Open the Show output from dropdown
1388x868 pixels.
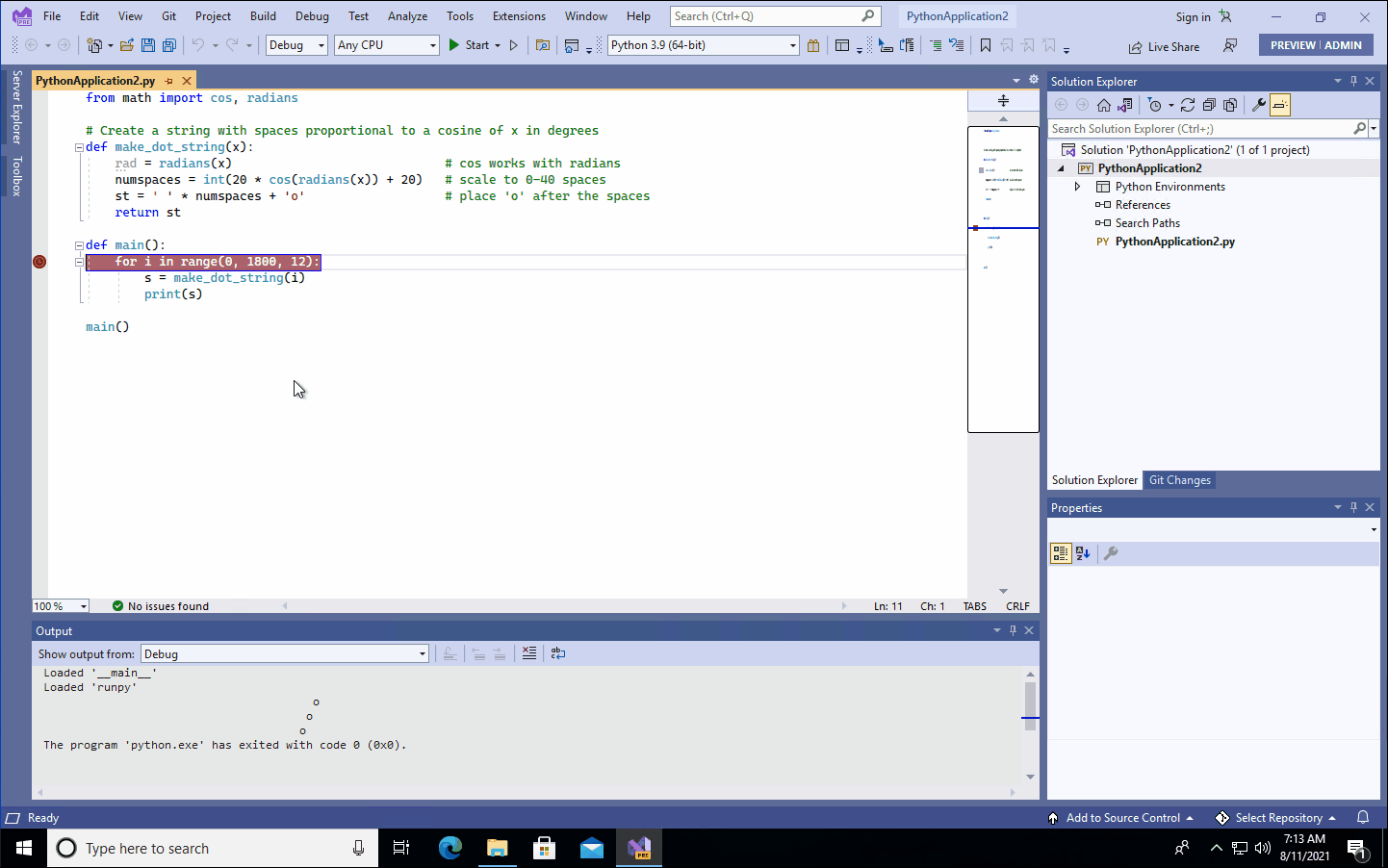(x=284, y=654)
